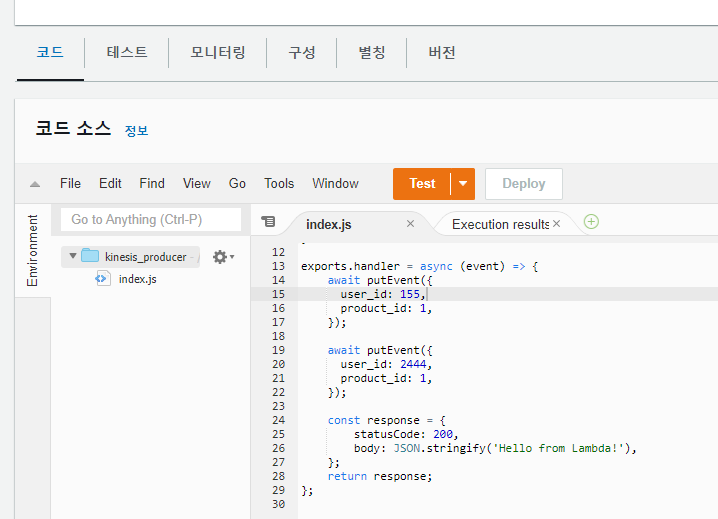Open the File menu
718x519 pixels.
click(70, 184)
